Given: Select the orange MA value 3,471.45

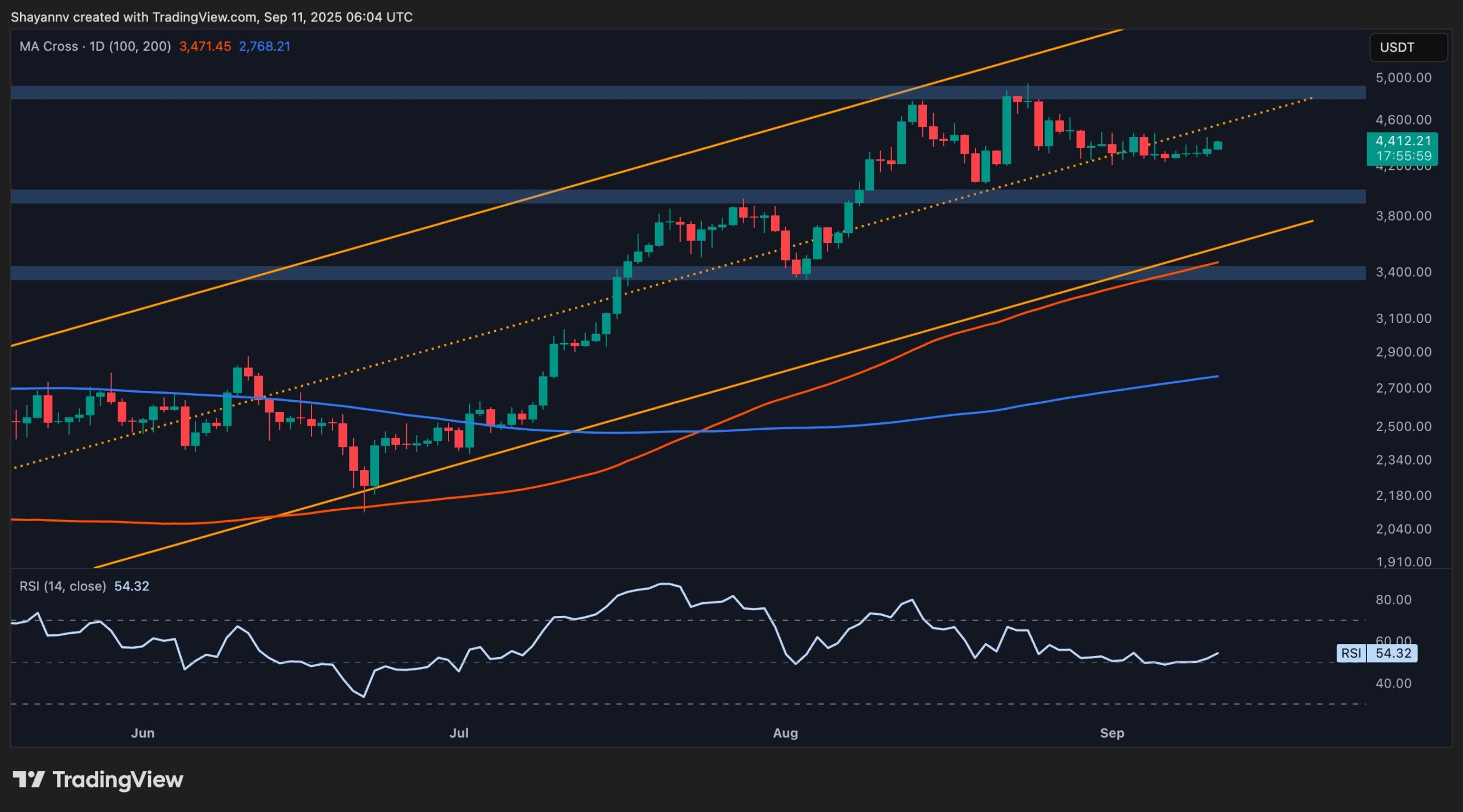Looking at the screenshot, I should 203,47.
